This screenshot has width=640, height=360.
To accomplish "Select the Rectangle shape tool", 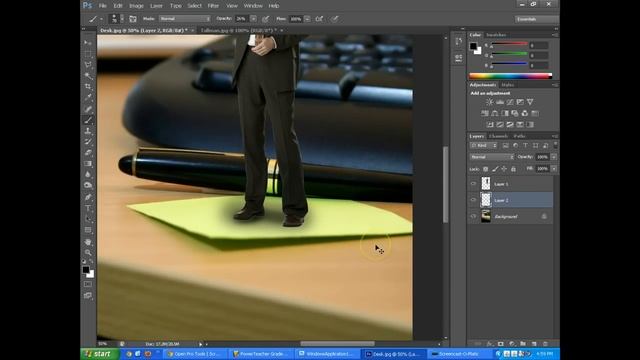I will tap(88, 230).
